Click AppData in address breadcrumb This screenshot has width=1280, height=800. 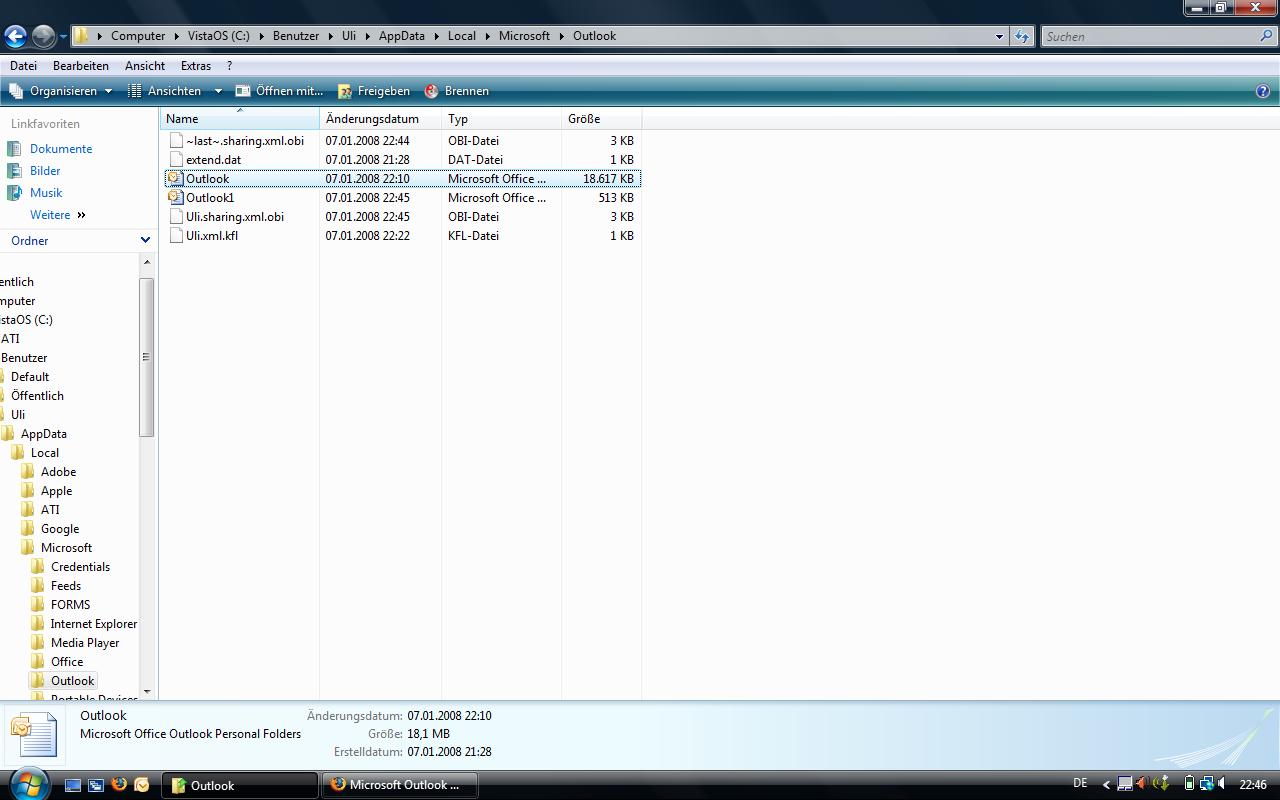click(401, 36)
